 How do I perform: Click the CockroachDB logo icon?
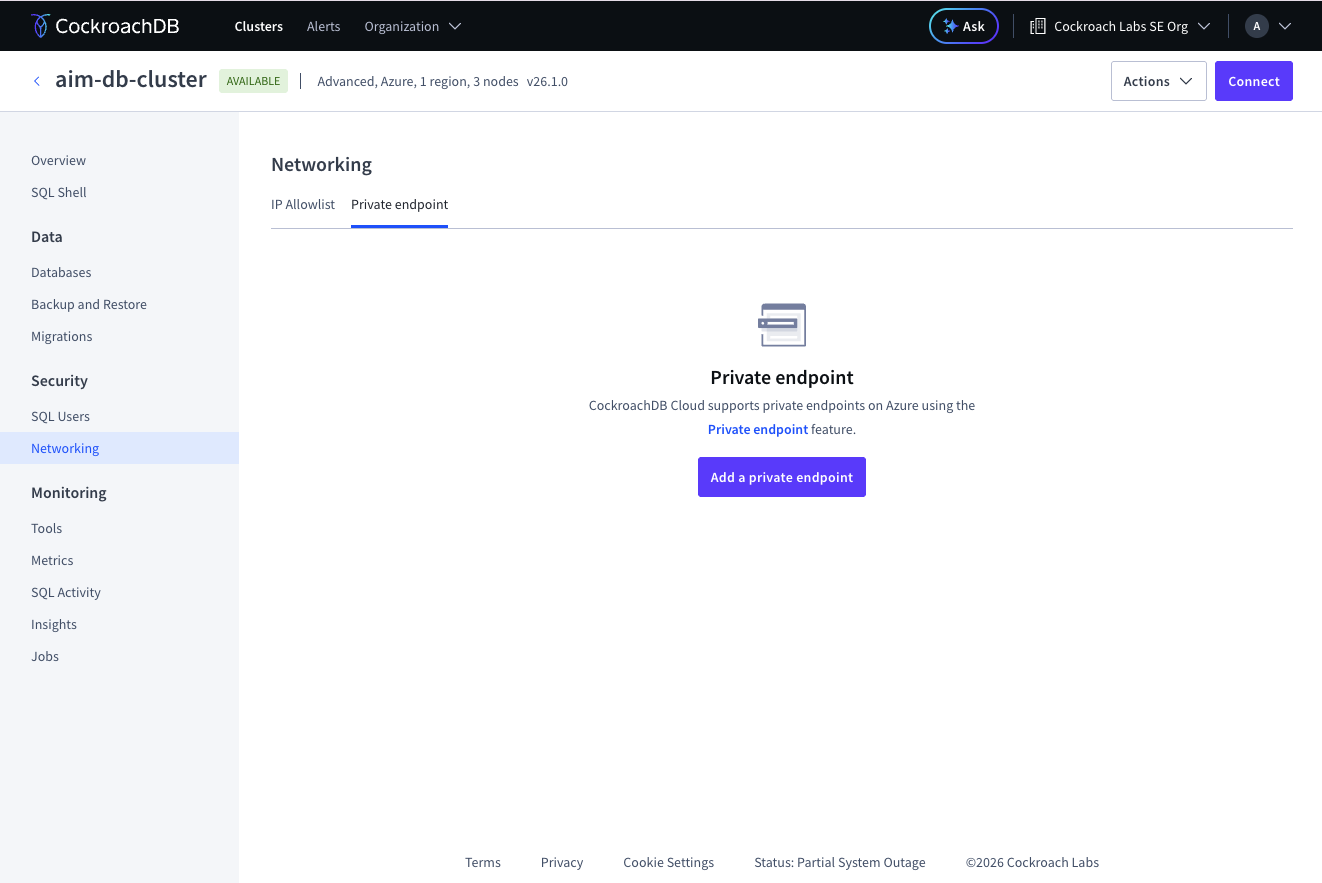click(x=40, y=26)
